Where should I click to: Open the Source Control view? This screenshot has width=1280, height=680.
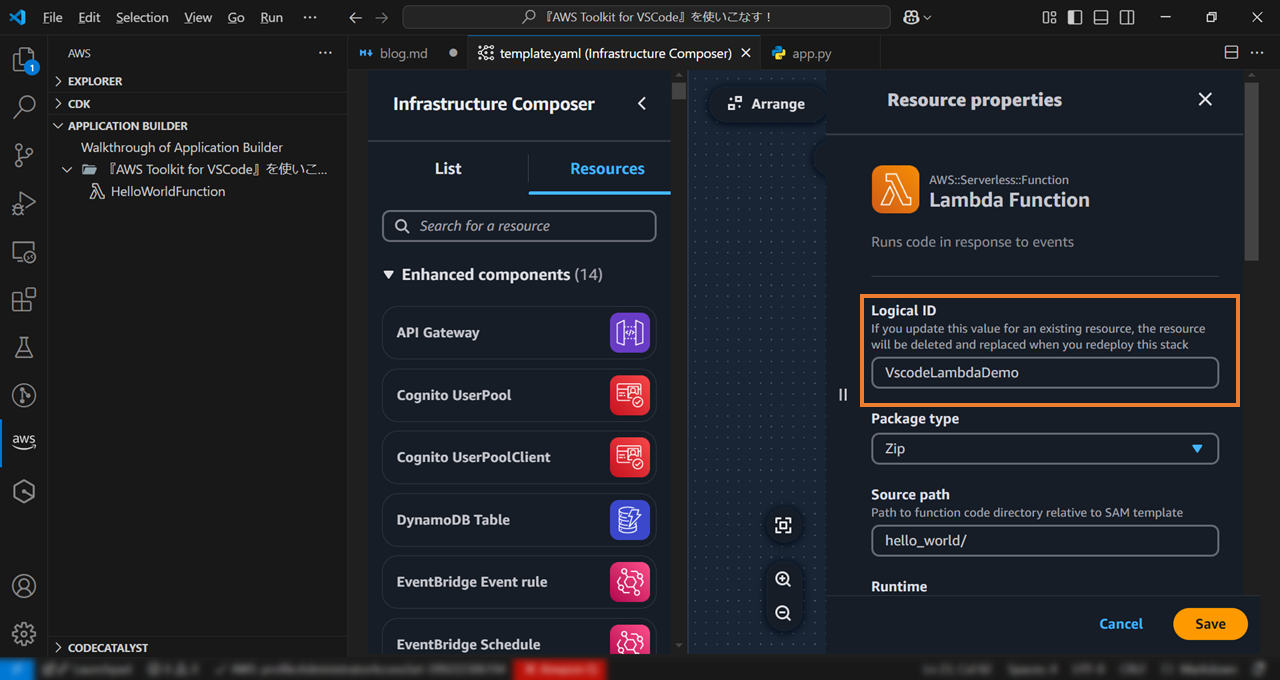point(23,156)
